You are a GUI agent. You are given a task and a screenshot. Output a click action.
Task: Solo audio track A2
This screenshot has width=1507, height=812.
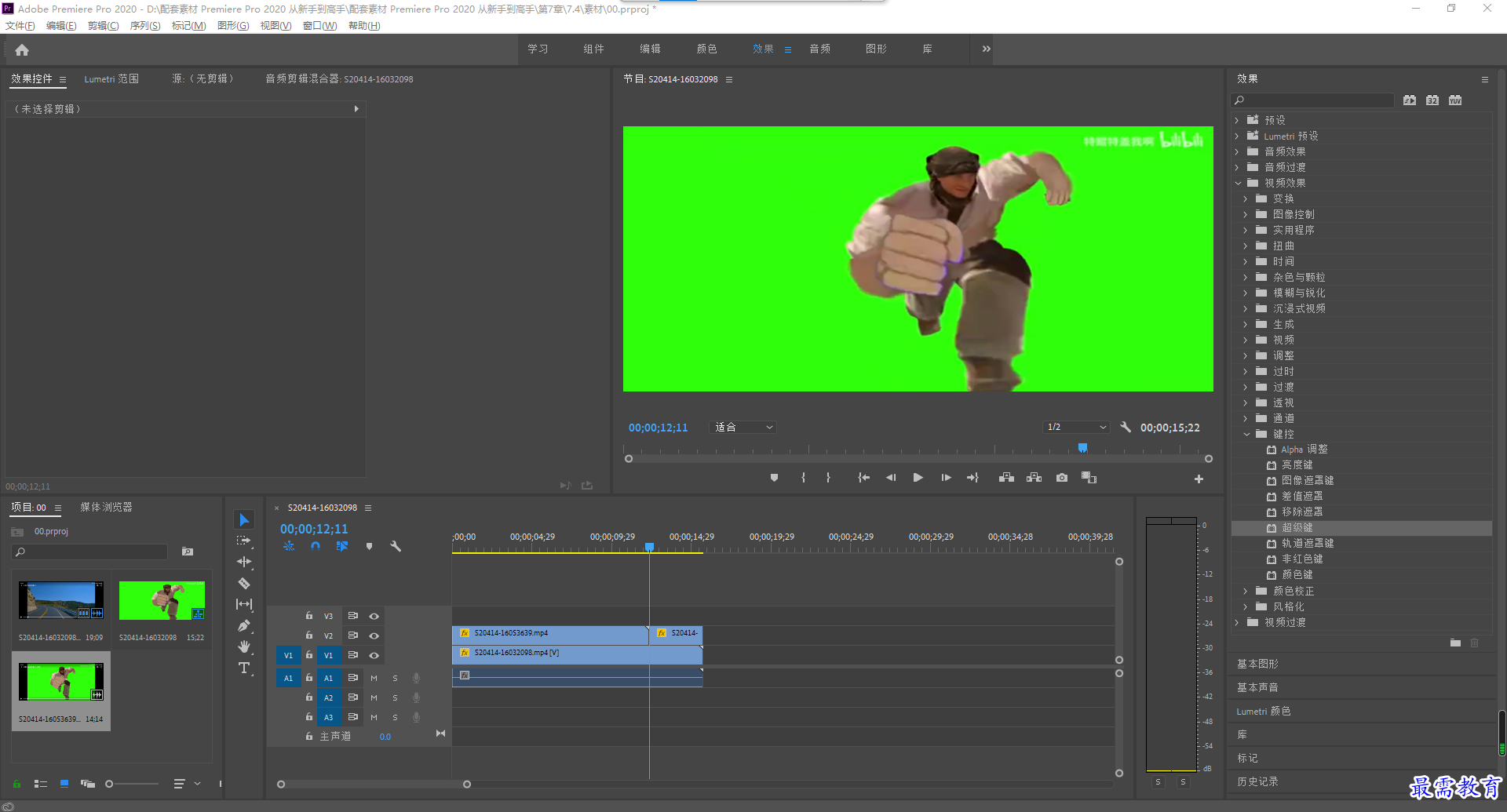pos(395,697)
